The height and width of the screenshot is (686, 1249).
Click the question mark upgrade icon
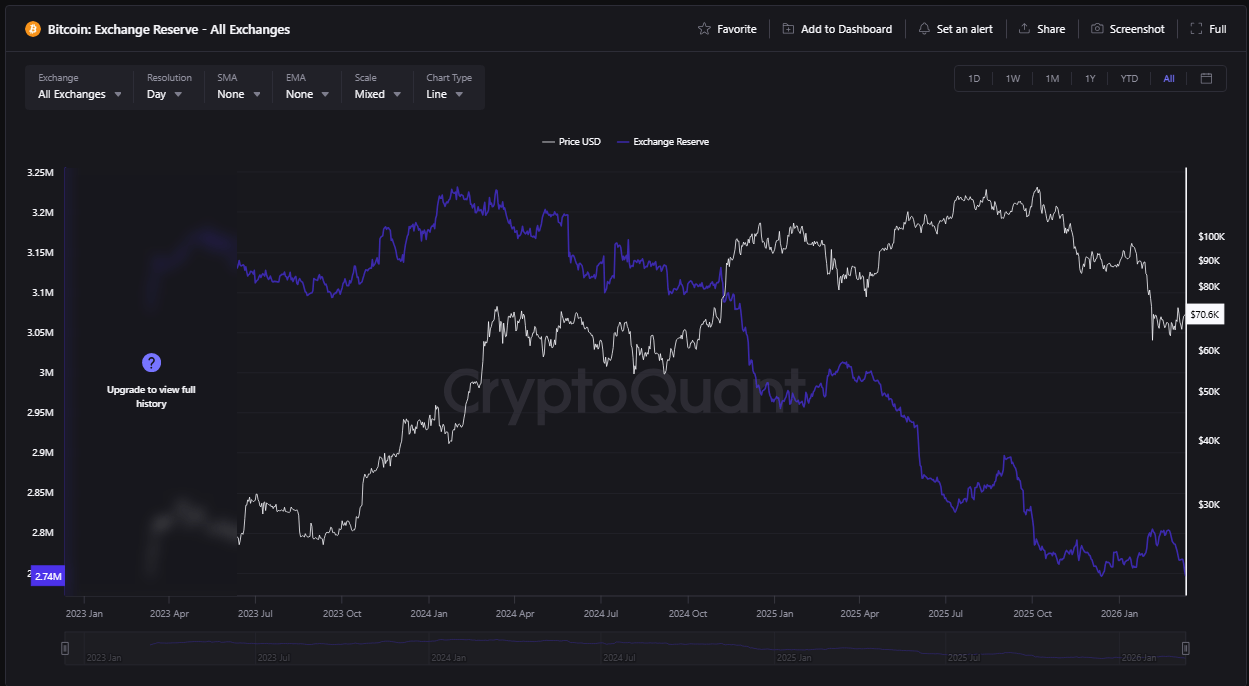(x=151, y=362)
